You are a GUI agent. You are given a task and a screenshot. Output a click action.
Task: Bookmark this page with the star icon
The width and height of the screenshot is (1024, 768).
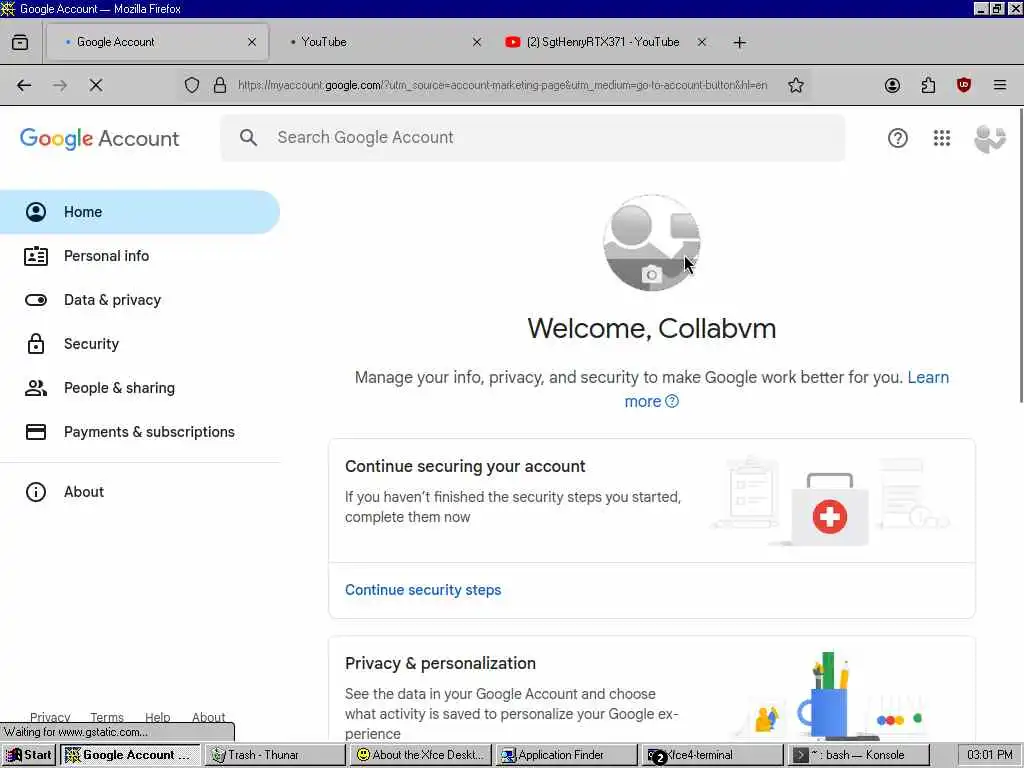pos(795,85)
